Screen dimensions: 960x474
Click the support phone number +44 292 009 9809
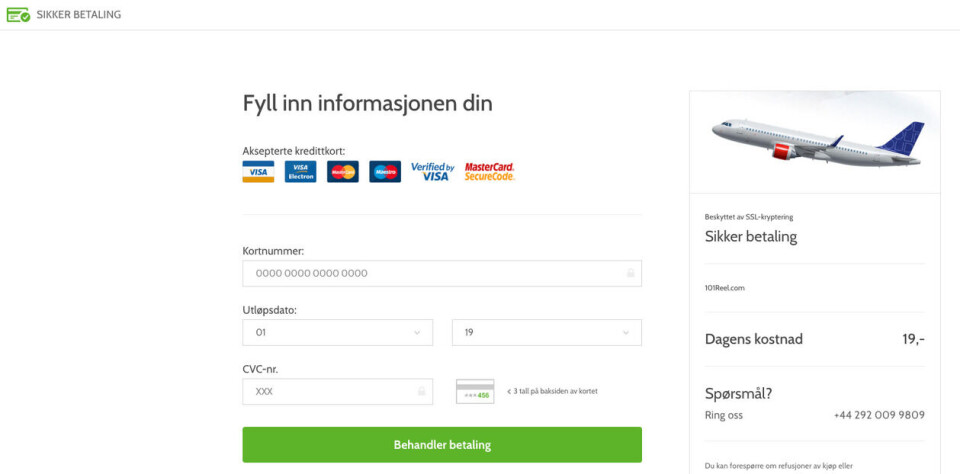click(879, 415)
